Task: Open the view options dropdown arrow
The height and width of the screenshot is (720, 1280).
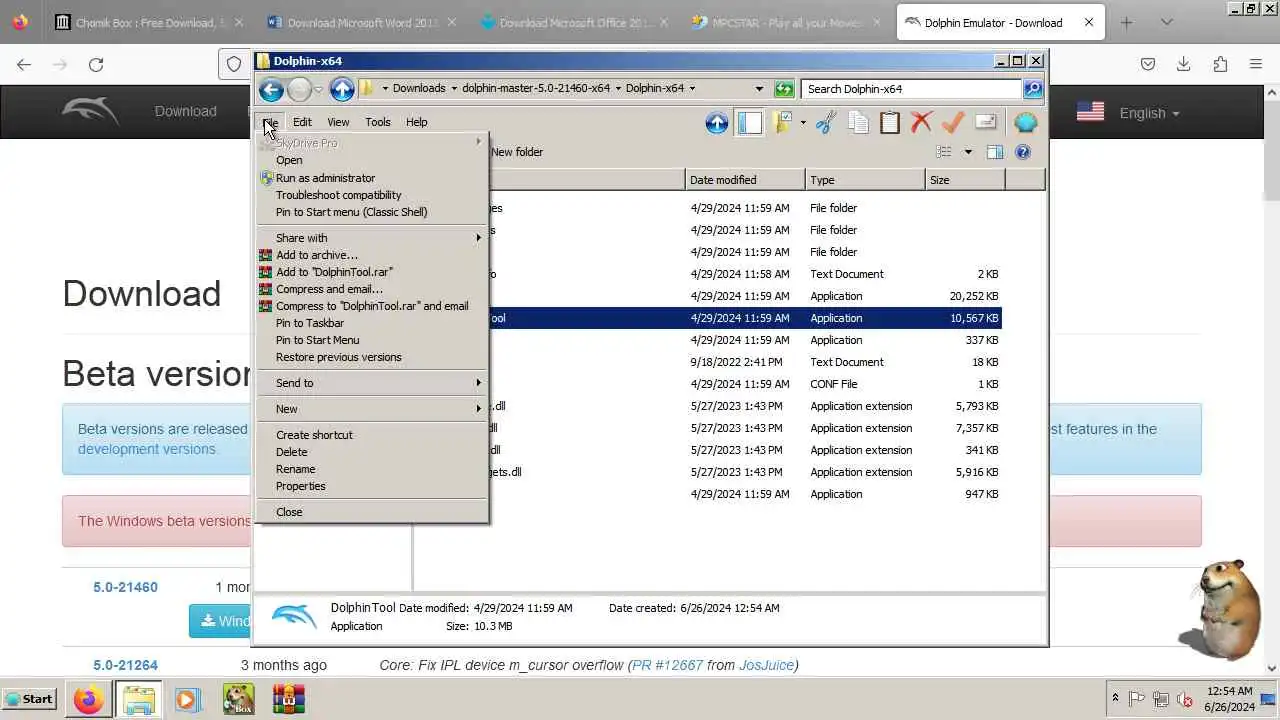Action: tap(968, 152)
